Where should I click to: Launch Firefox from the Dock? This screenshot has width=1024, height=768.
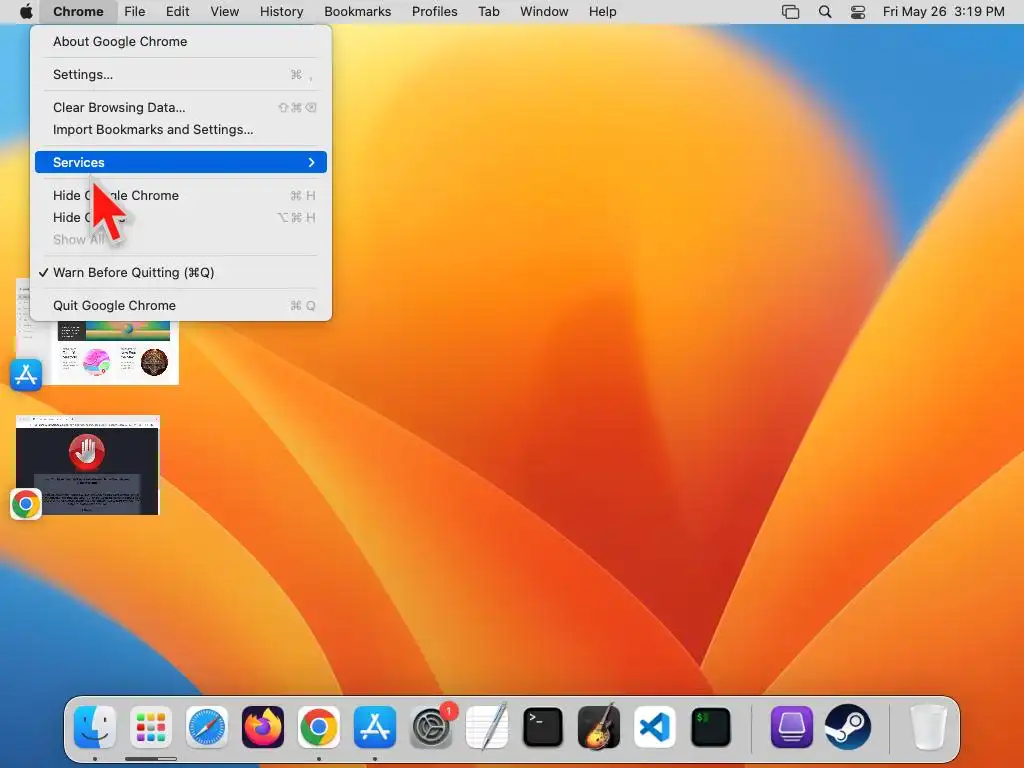pyautogui.click(x=263, y=726)
